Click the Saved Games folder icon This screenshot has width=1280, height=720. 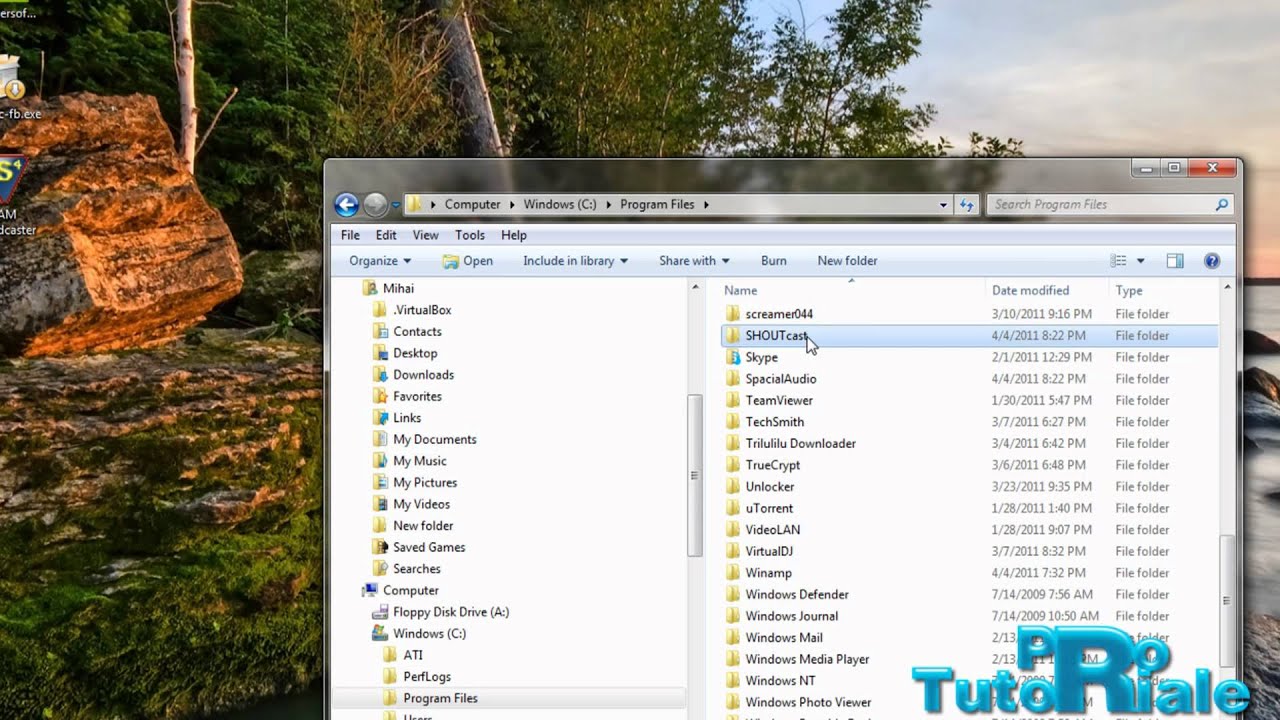pos(380,547)
